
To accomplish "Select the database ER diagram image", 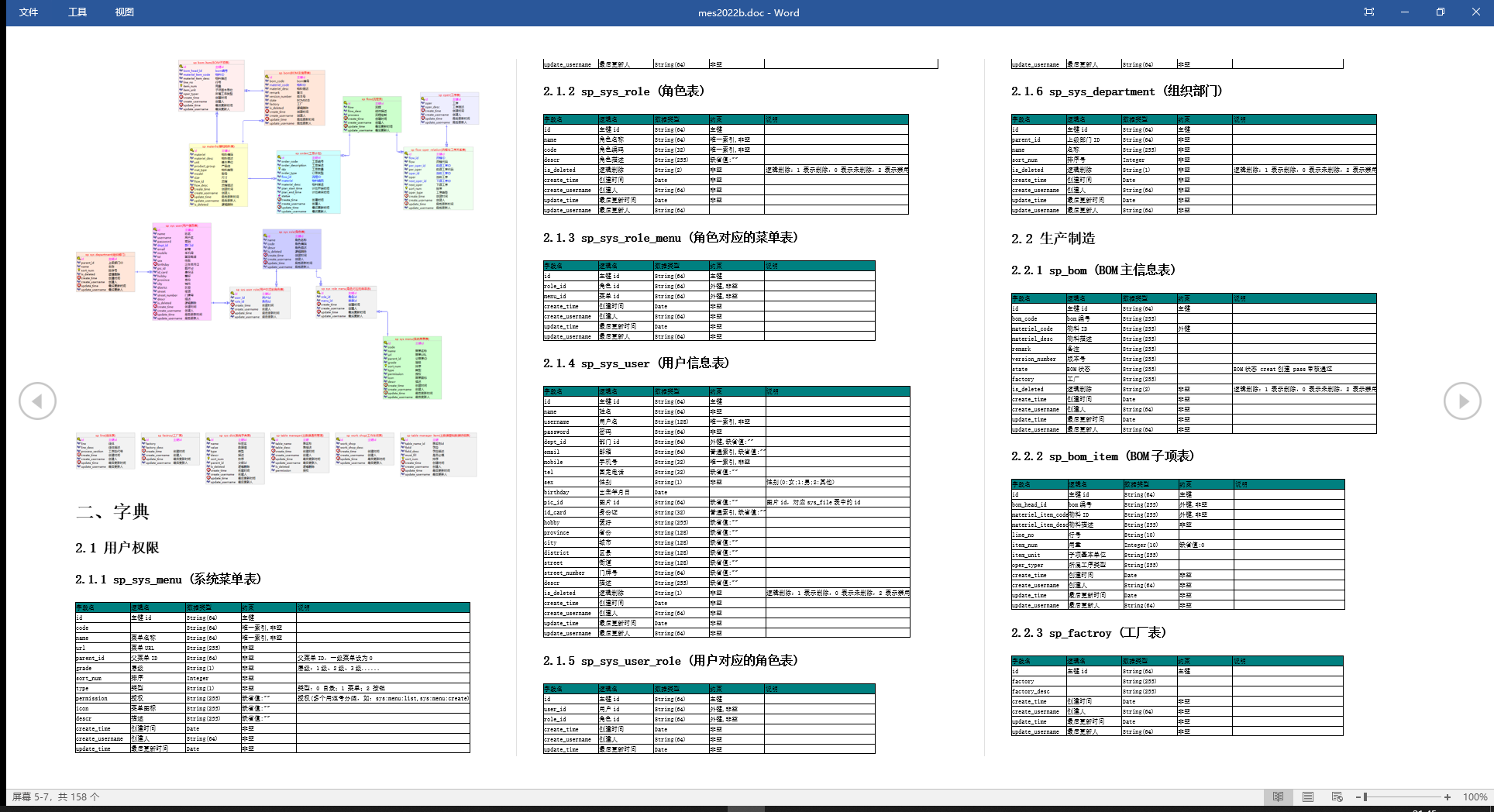I will [277, 271].
